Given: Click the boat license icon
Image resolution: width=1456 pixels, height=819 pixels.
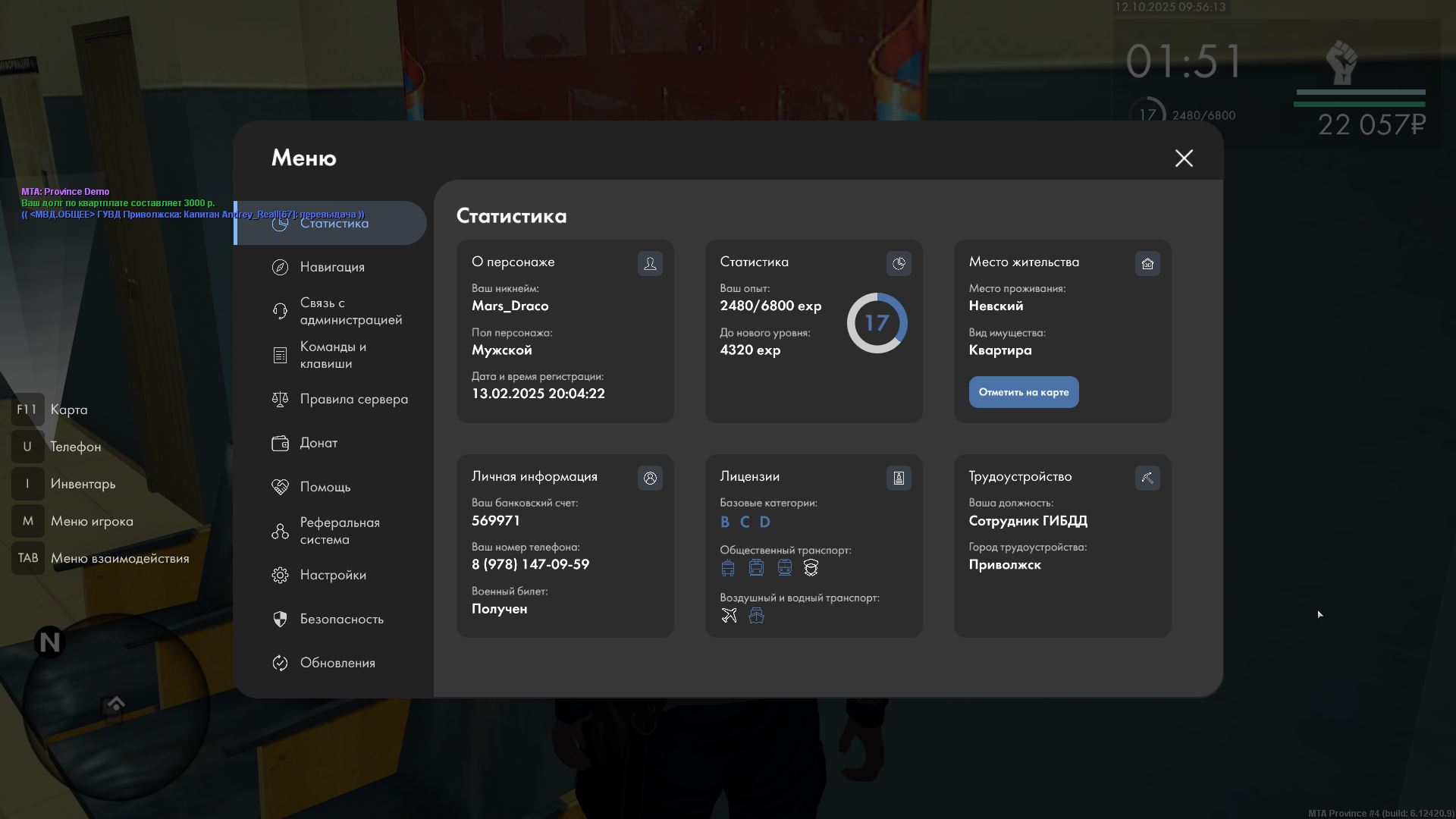Looking at the screenshot, I should 756,616.
